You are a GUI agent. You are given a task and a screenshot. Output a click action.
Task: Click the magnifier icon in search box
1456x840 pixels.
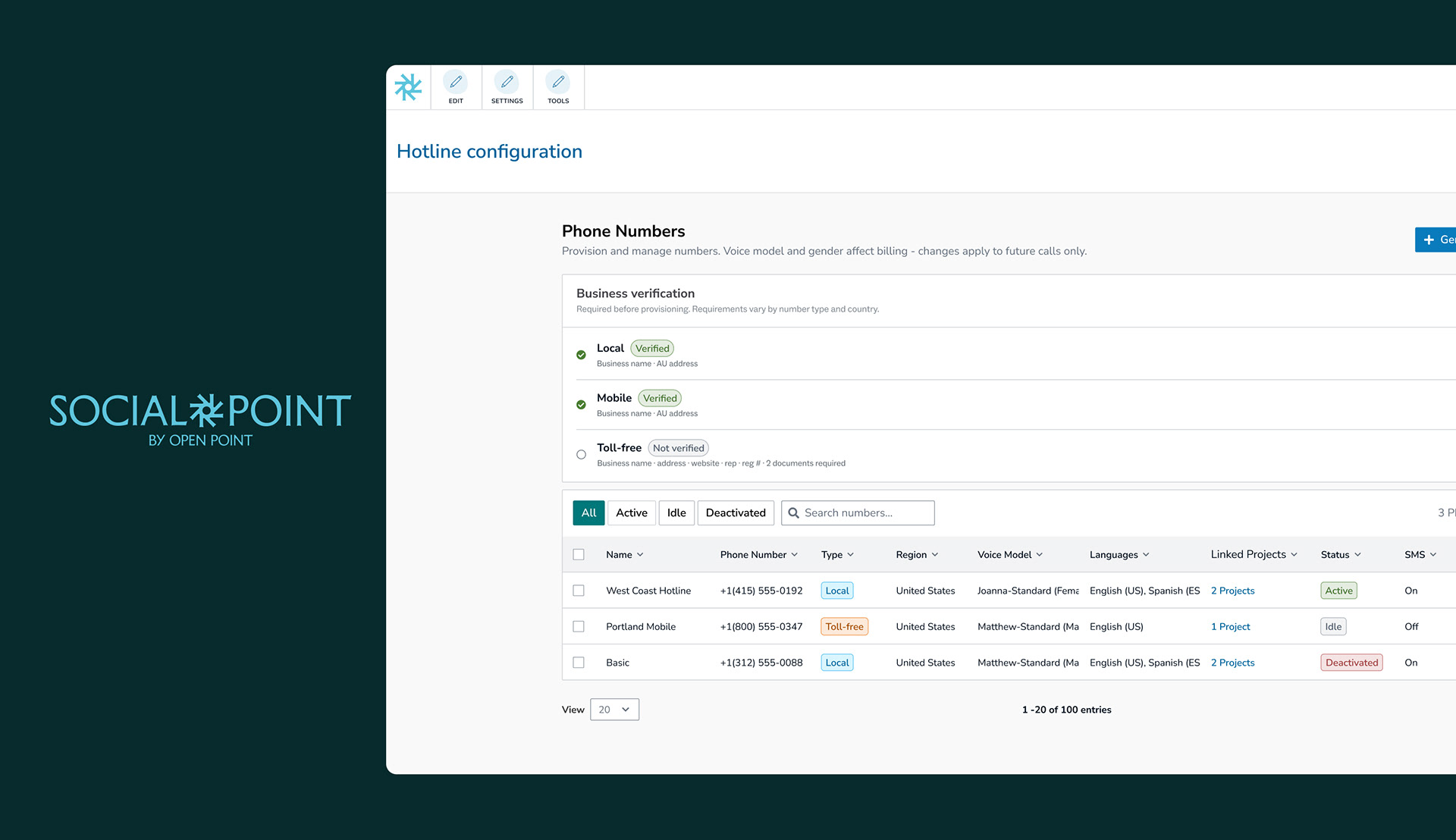click(x=793, y=513)
